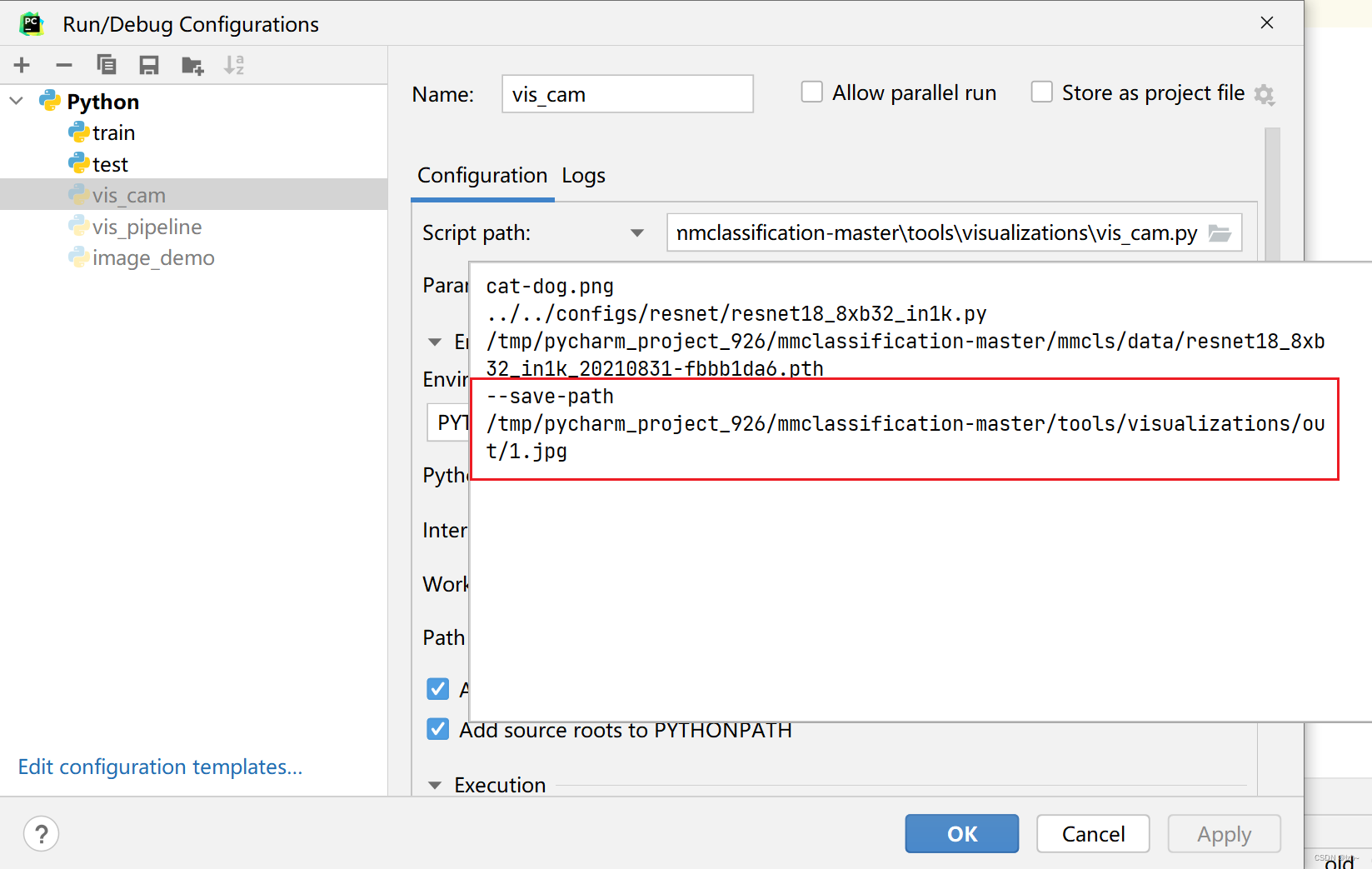Expand the Execution section
The width and height of the screenshot is (1372, 869).
tap(434, 784)
